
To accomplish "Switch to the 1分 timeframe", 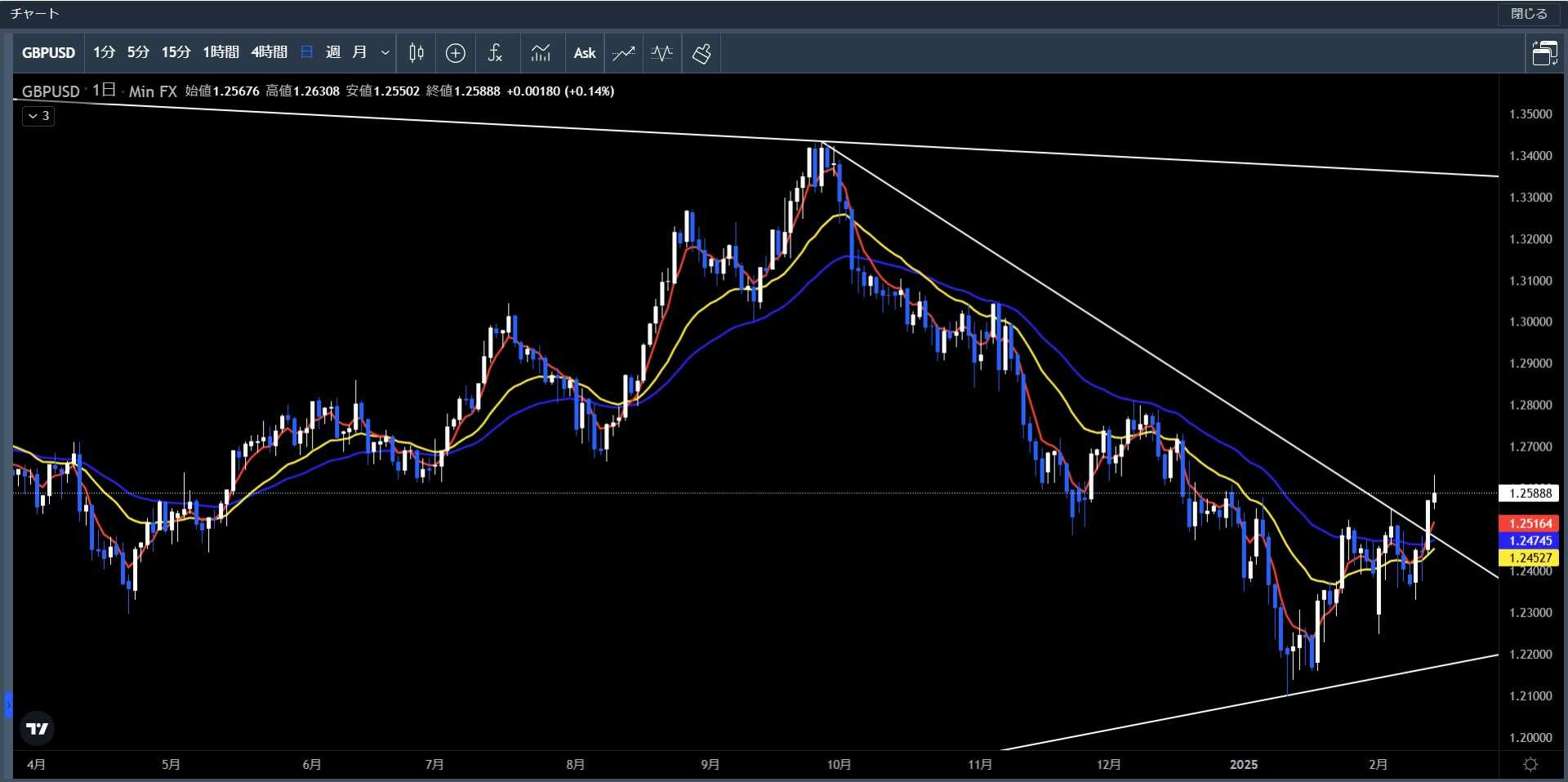I will tap(105, 53).
